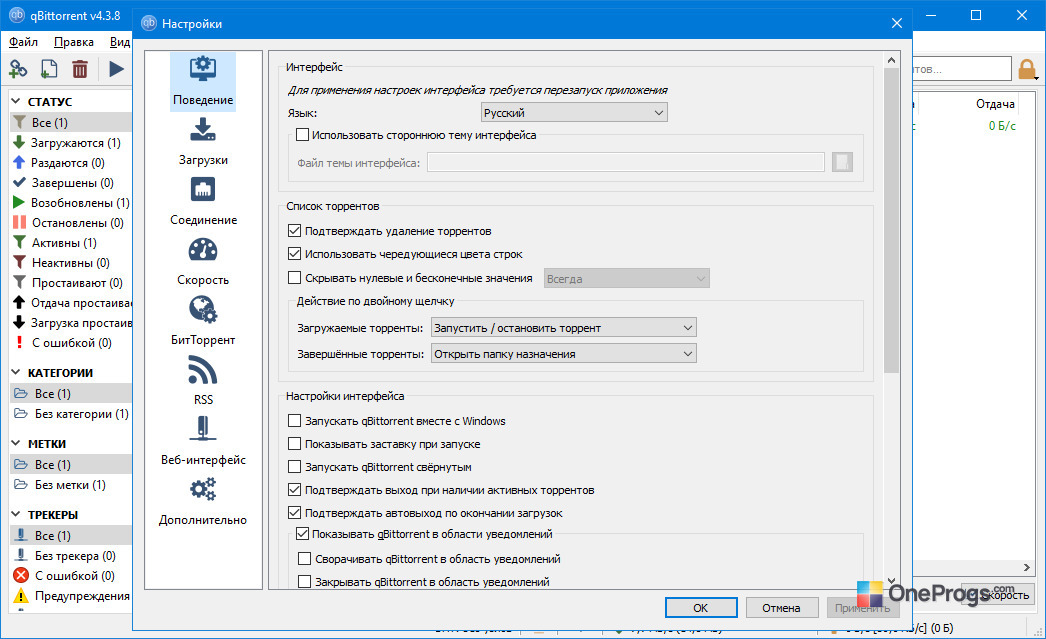Uncheck Подтверждать выход при наличии активных торрентов

294,490
